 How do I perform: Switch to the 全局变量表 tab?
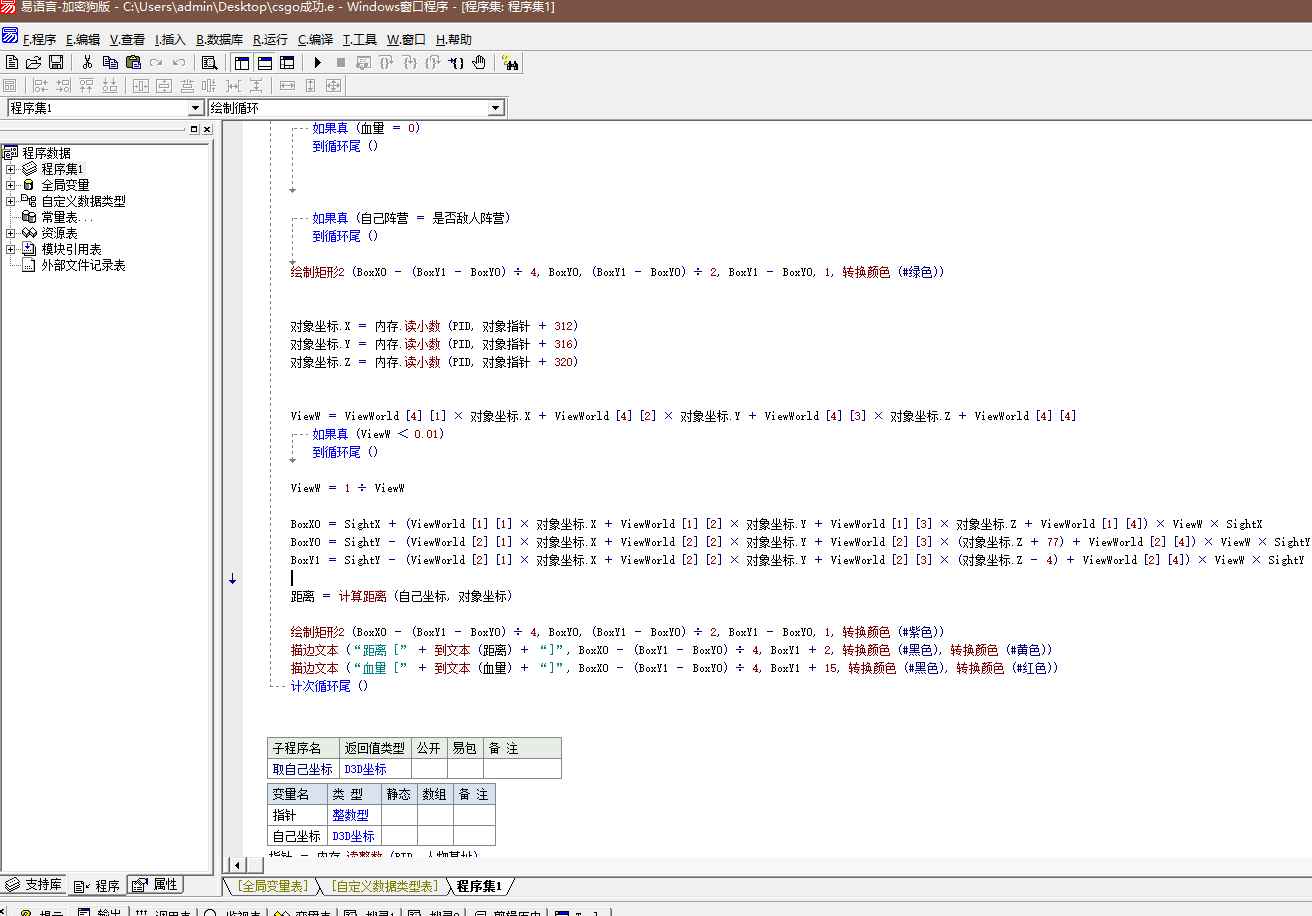(272, 886)
